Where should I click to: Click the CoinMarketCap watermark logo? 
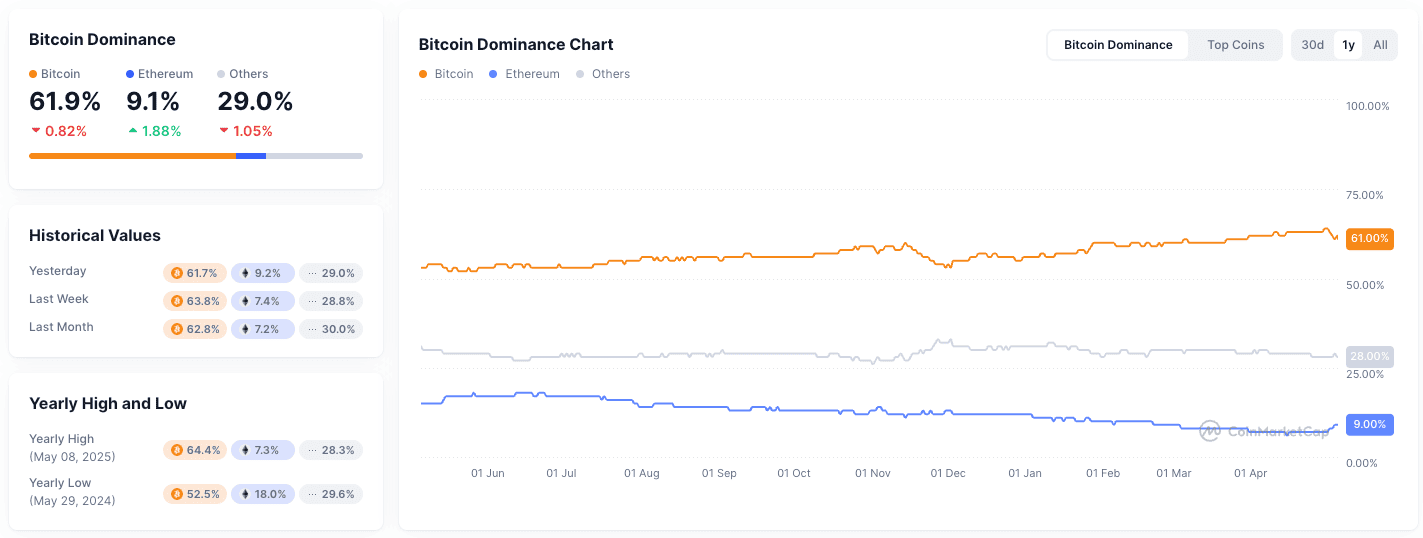point(1210,431)
